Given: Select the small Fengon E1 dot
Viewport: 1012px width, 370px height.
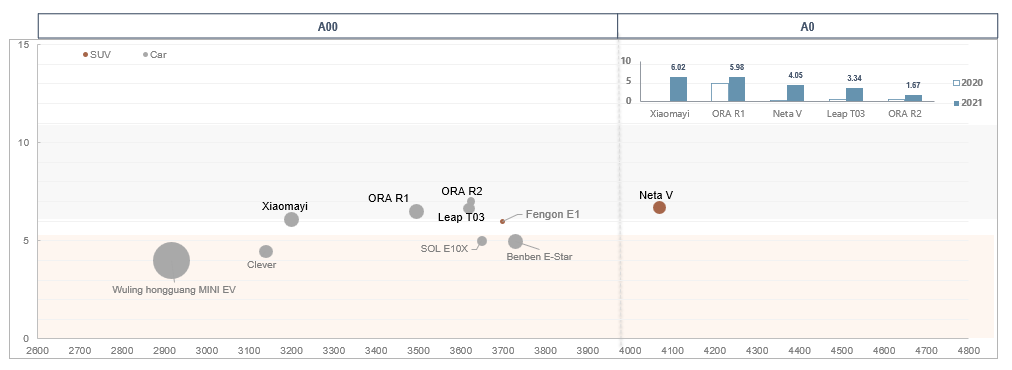Looking at the screenshot, I should pos(502,221).
